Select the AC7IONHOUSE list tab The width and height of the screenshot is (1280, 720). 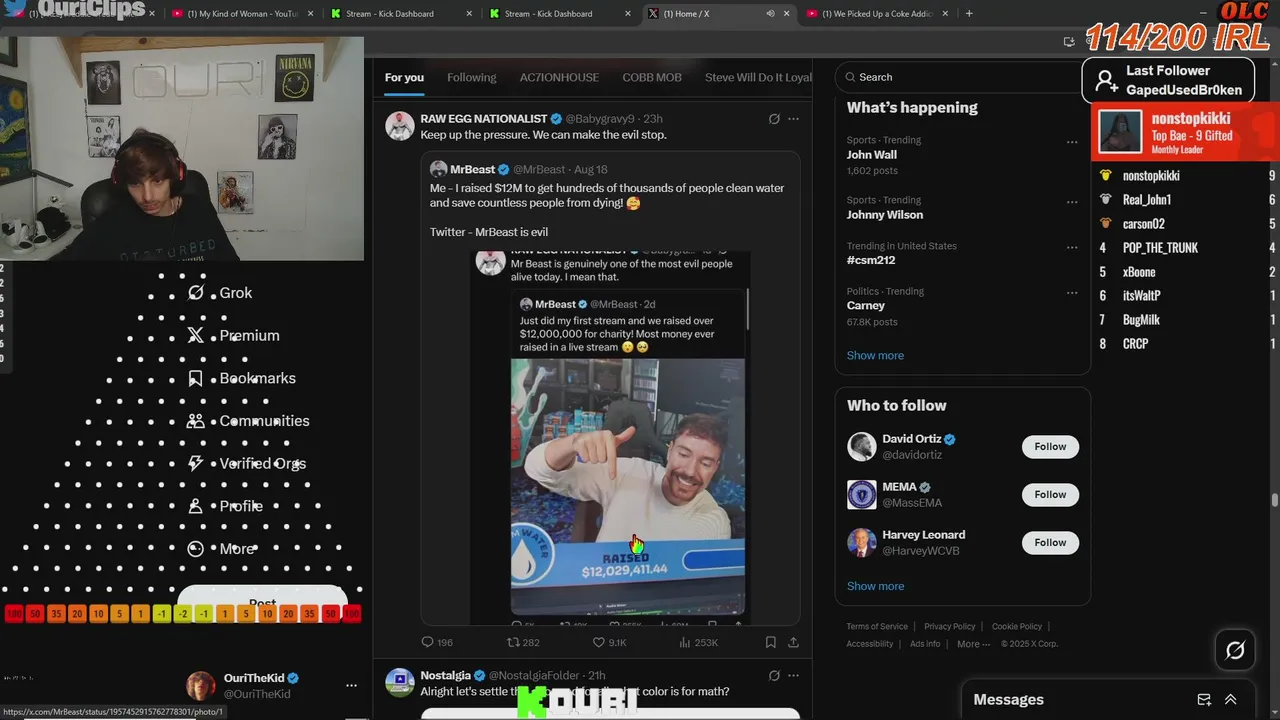(559, 77)
